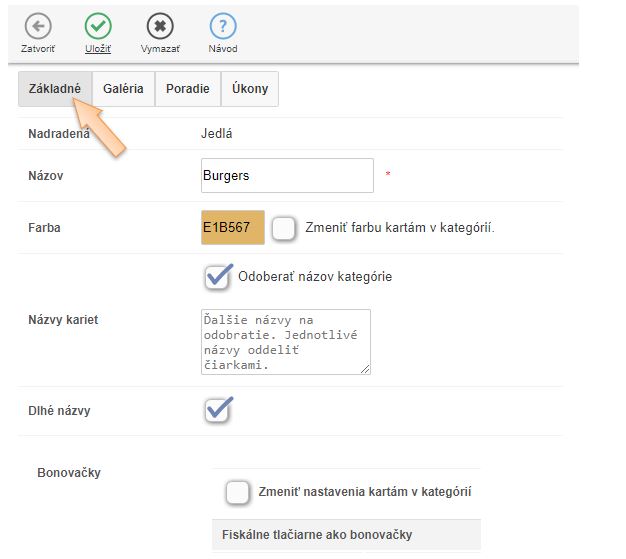Click the Zatvoriť text label
626x559 pixels.
[38, 49]
